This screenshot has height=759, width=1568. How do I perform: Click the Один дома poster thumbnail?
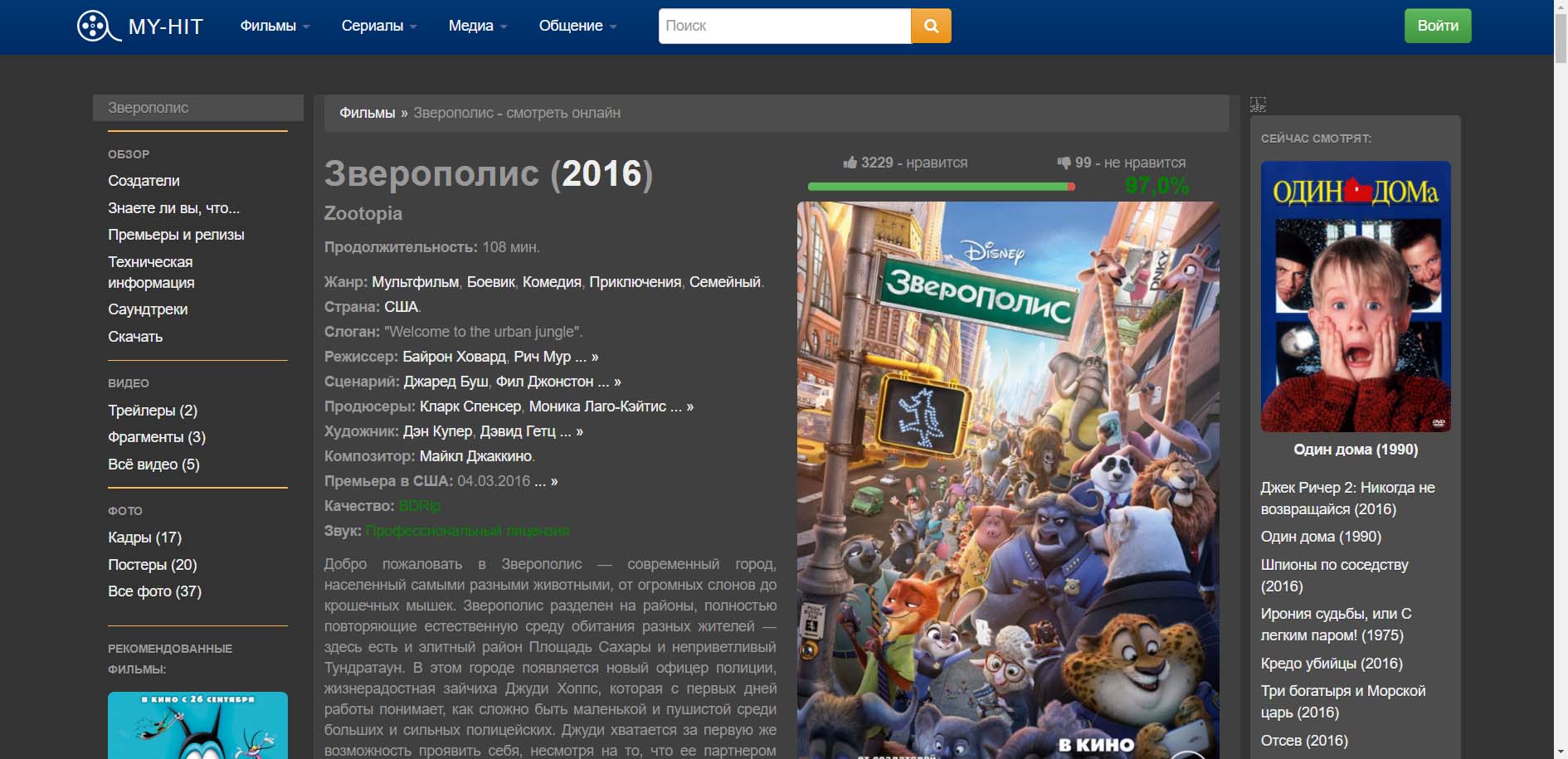point(1356,296)
